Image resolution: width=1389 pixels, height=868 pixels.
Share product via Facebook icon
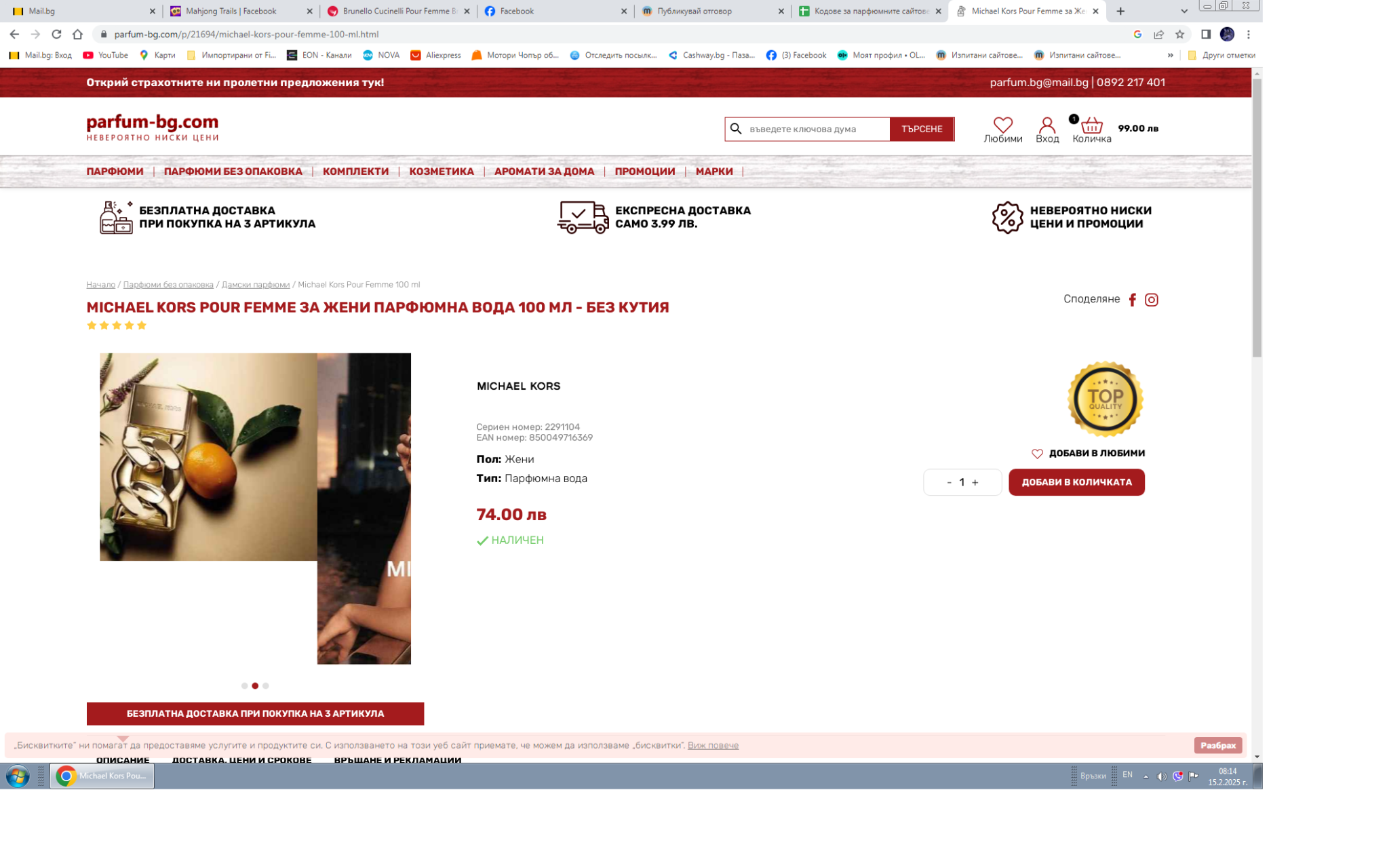click(x=1132, y=300)
